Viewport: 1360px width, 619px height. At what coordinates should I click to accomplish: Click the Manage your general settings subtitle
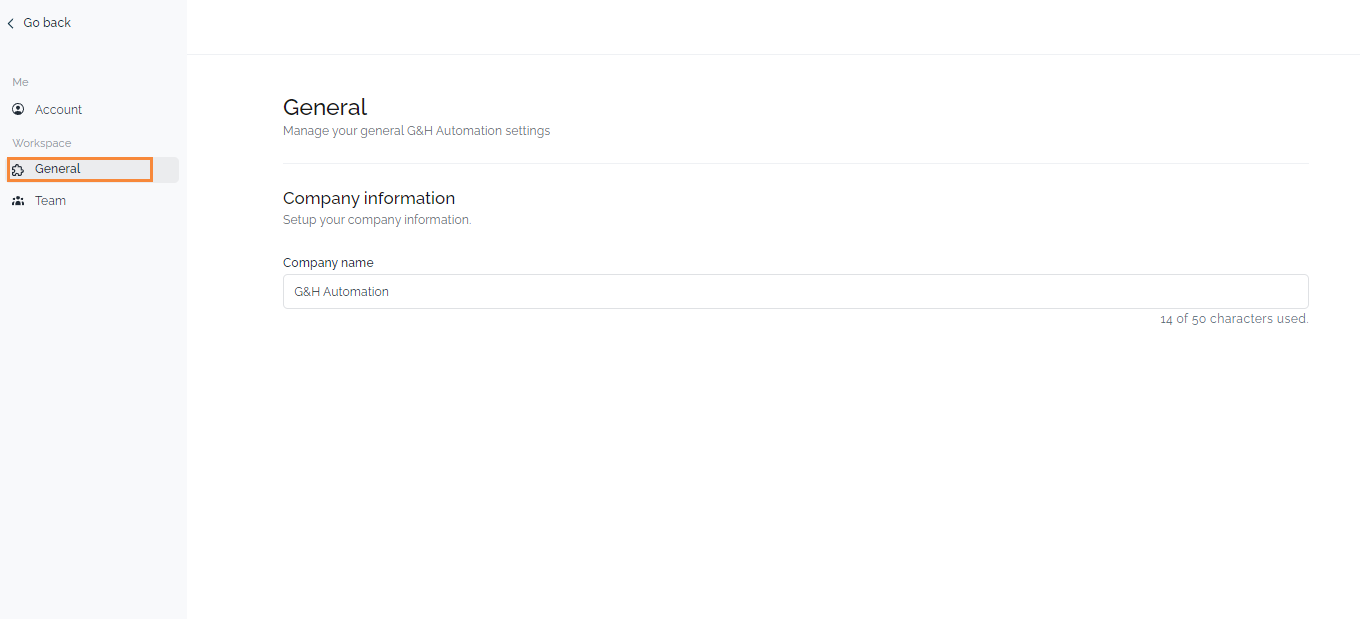(416, 131)
